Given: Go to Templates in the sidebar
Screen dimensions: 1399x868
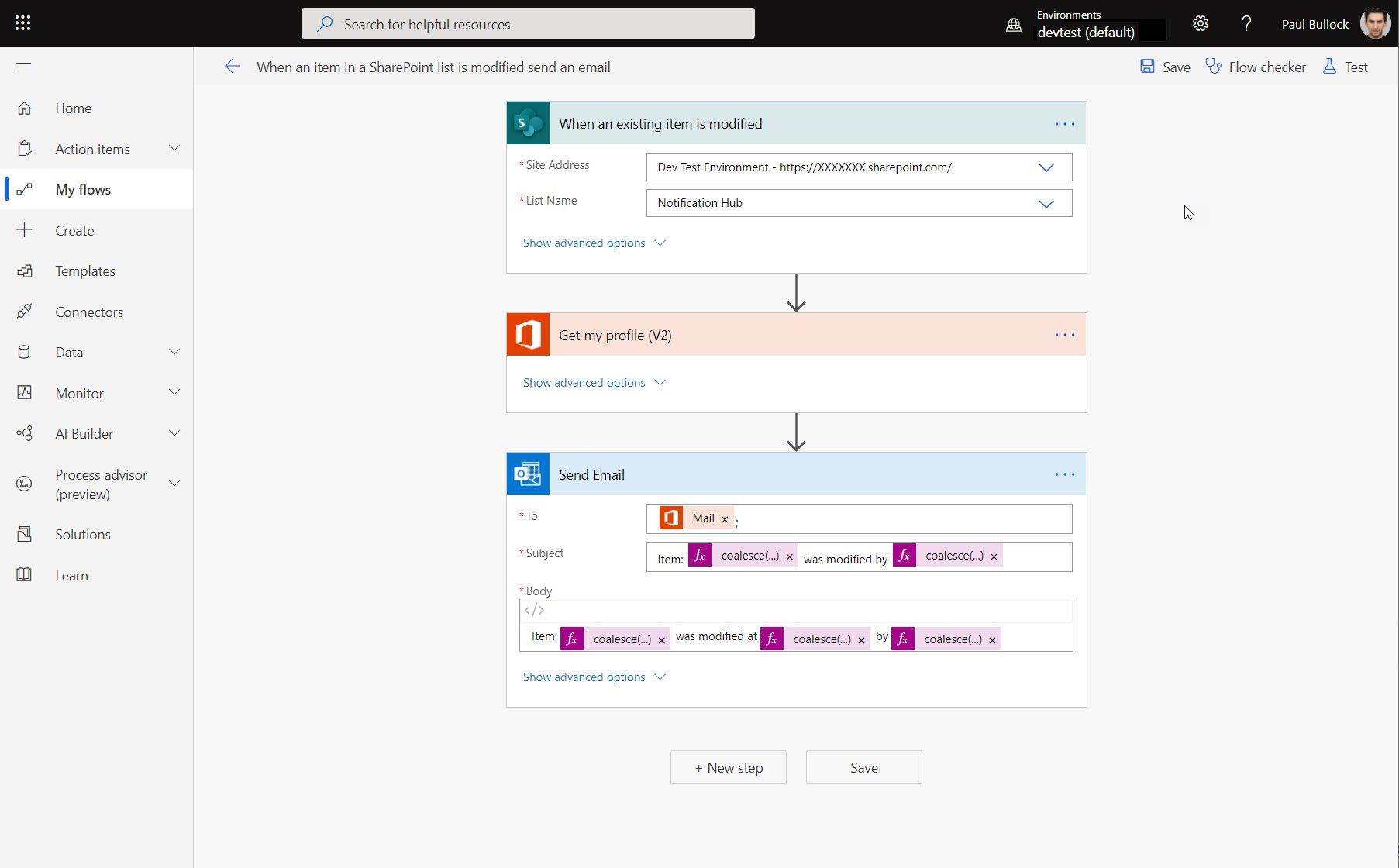Looking at the screenshot, I should click(x=85, y=271).
